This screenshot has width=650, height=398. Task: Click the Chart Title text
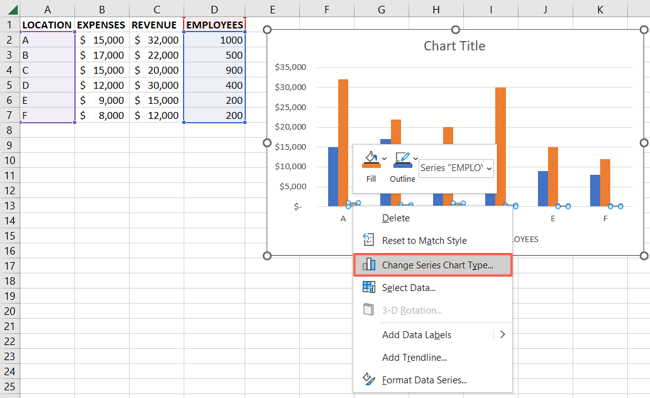coord(454,46)
